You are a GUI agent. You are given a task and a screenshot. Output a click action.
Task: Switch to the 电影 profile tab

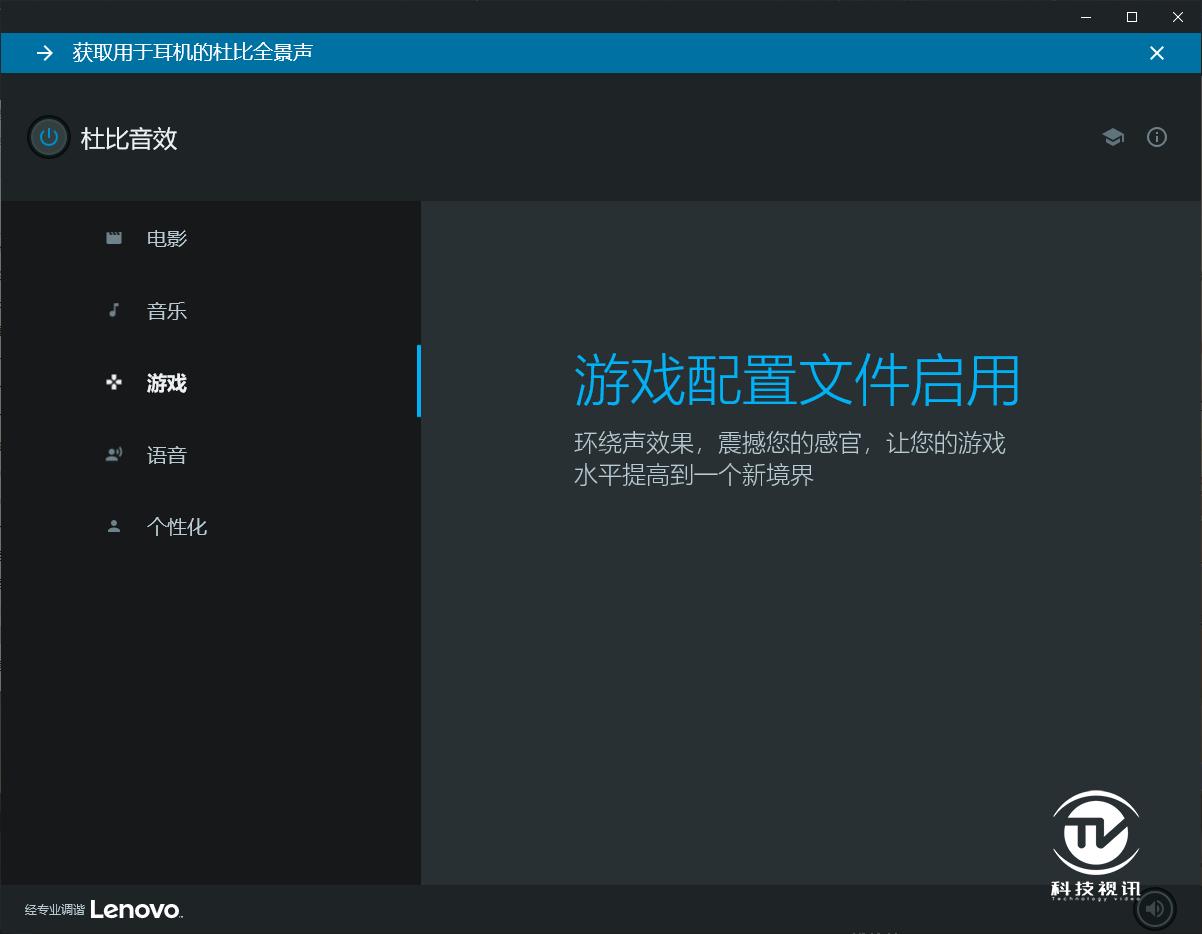pyautogui.click(x=166, y=238)
